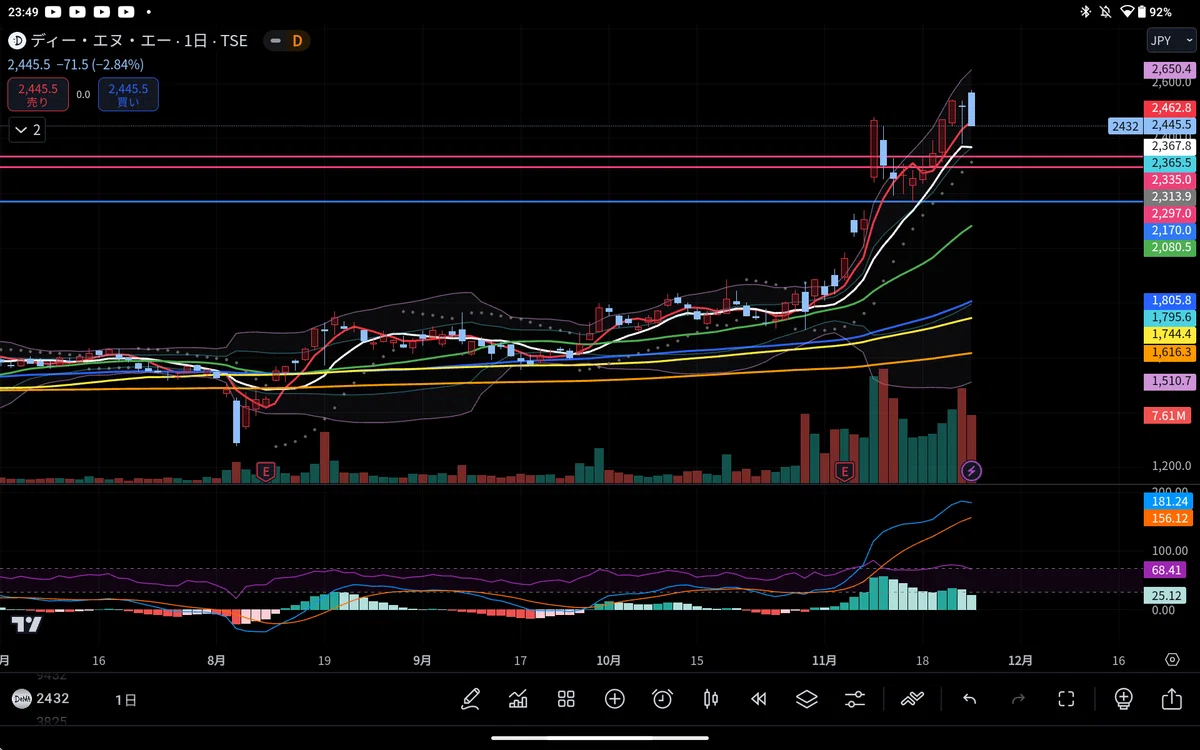Tap the yellow 1,744.4 price label
Image resolution: width=1200 pixels, height=750 pixels.
(1170, 334)
